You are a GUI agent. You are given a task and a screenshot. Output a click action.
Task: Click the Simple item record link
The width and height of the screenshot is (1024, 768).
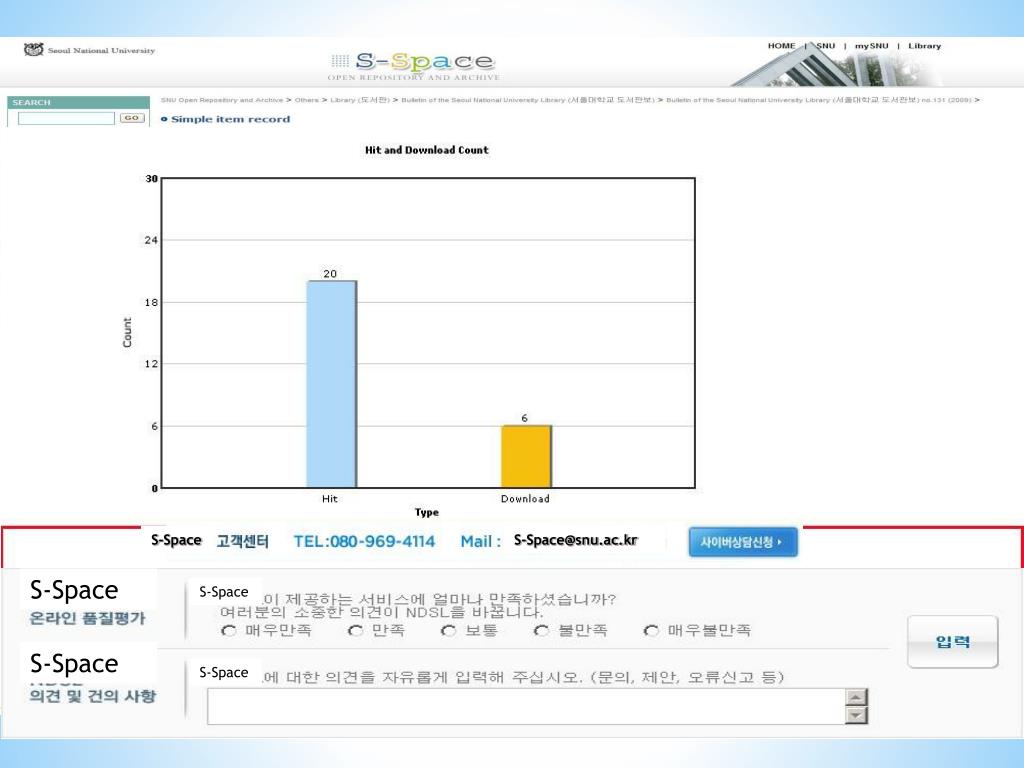tap(230, 119)
